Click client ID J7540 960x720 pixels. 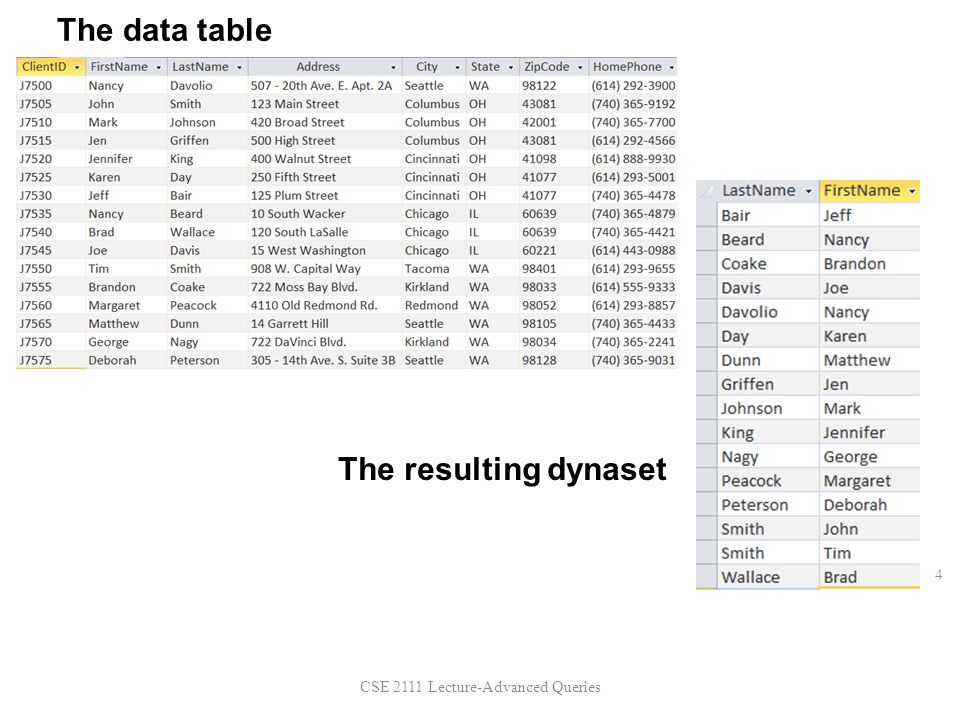click(36, 233)
